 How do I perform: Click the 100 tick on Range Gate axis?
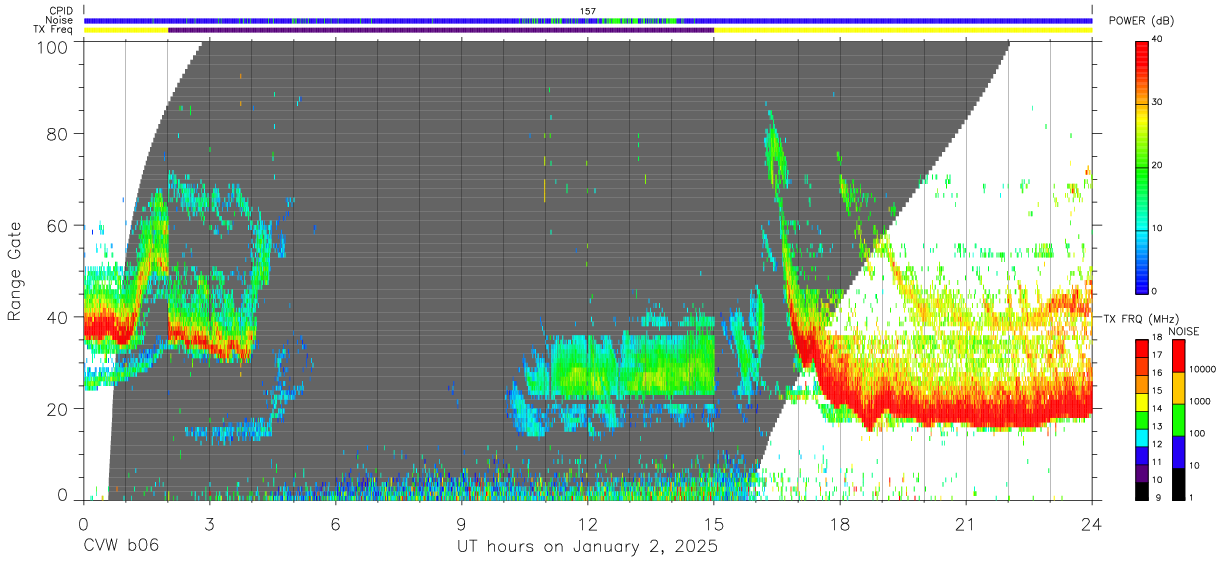coord(53,47)
